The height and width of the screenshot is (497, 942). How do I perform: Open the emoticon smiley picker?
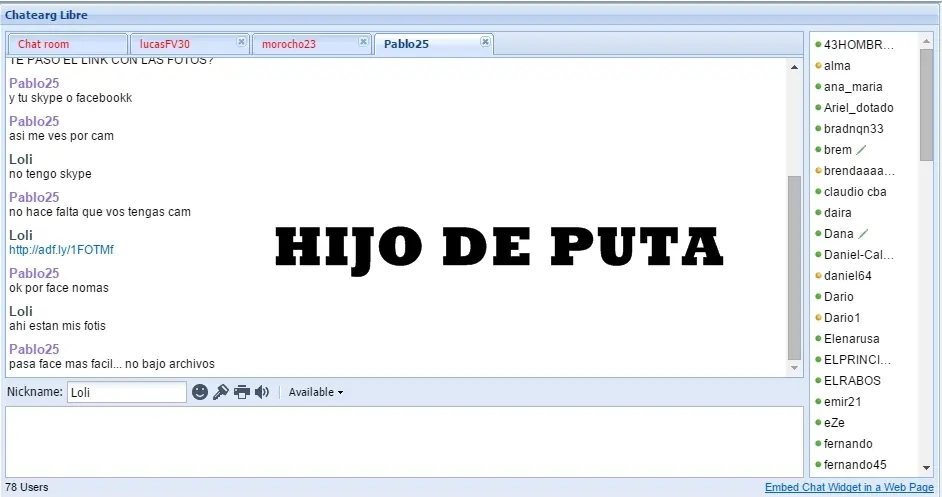tap(200, 392)
